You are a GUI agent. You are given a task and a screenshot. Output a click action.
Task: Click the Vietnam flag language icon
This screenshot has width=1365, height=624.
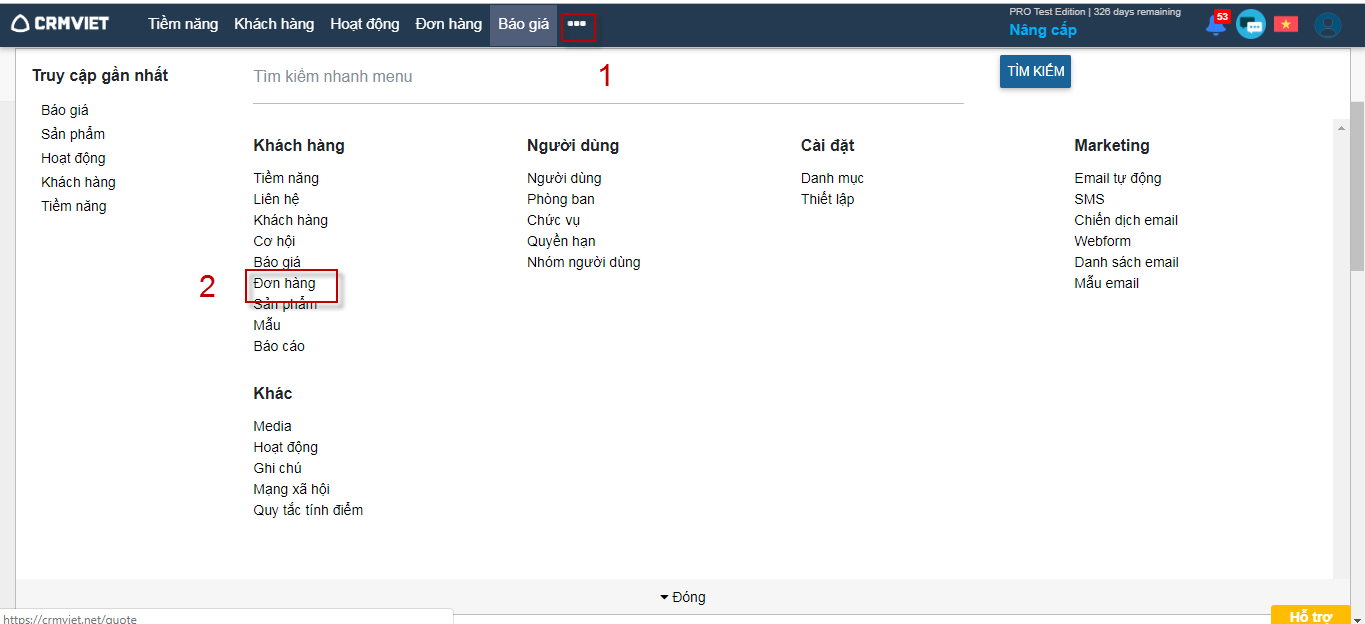(x=1285, y=25)
